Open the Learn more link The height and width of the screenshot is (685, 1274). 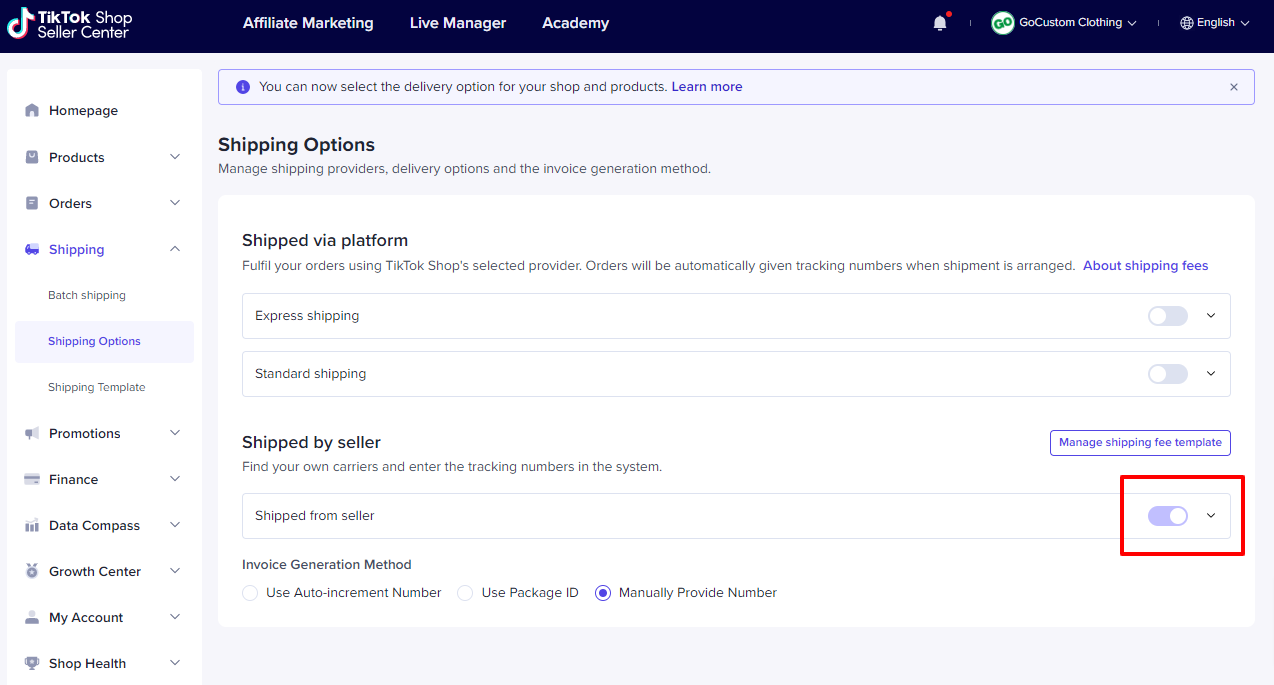click(x=707, y=87)
